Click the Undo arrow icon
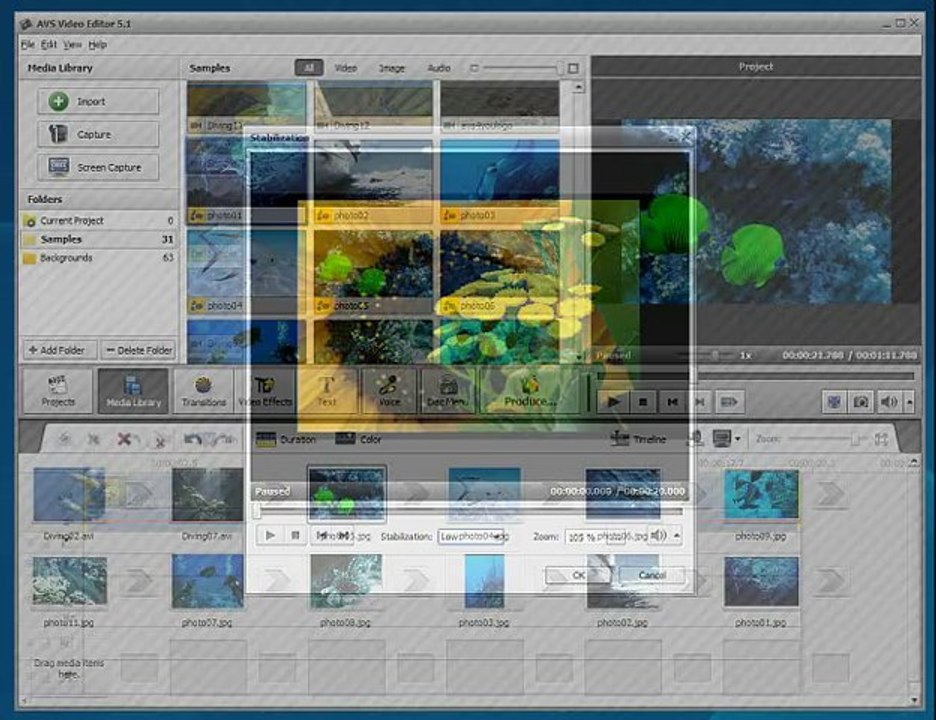Viewport: 936px width, 720px height. (x=193, y=439)
